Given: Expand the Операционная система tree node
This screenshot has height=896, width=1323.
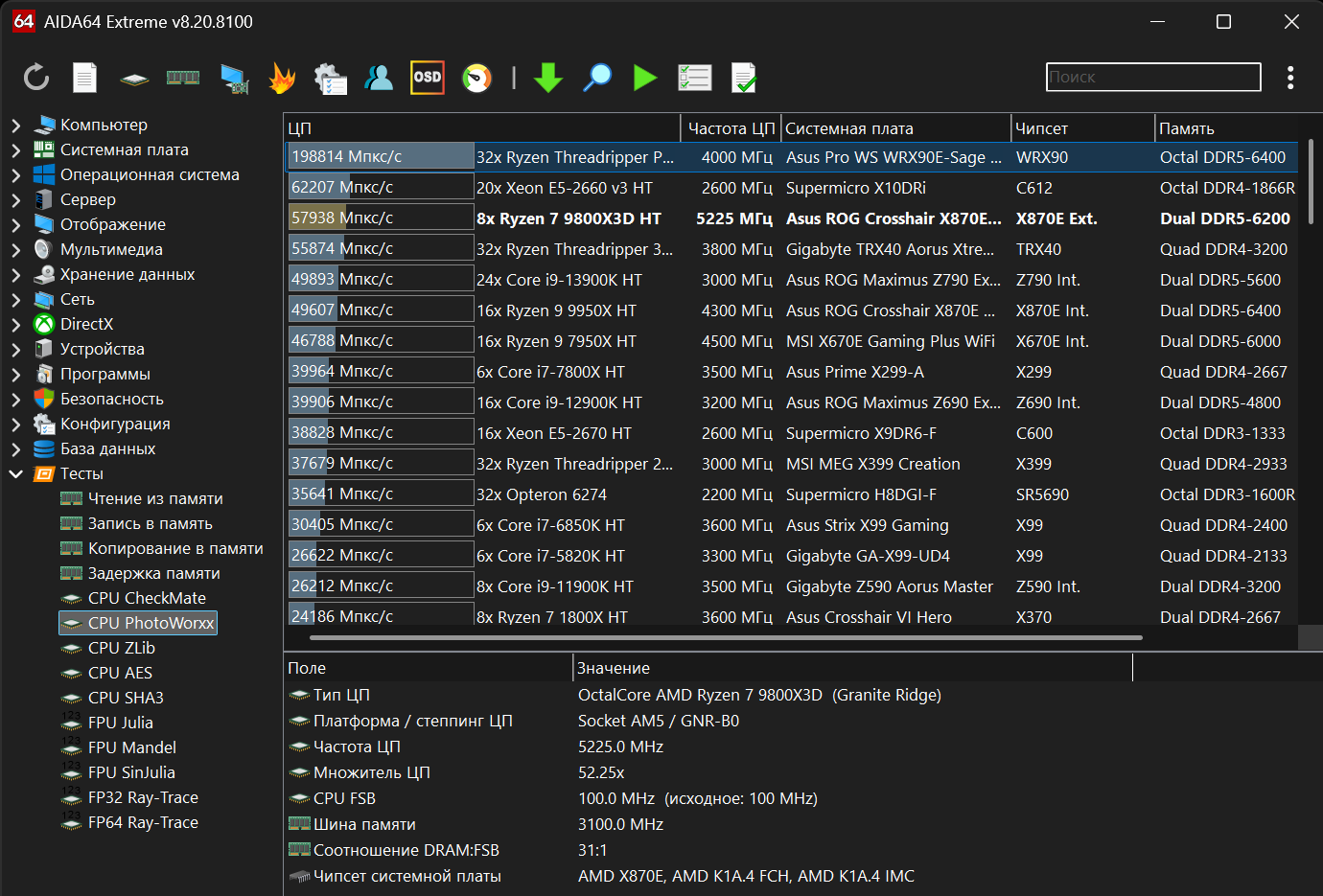Looking at the screenshot, I should 15,174.
